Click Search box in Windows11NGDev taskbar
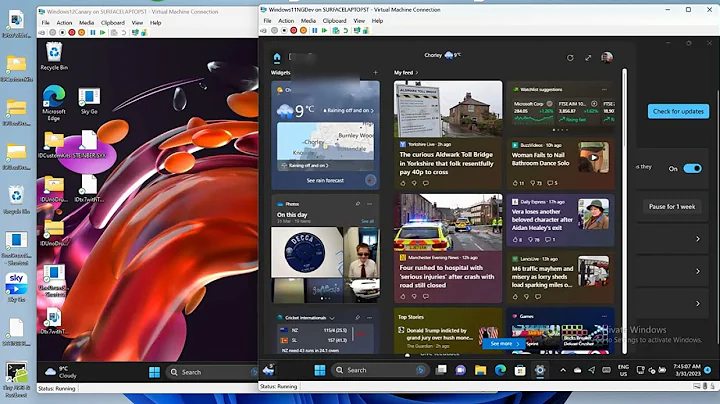This screenshot has height=404, width=720. click(380, 370)
